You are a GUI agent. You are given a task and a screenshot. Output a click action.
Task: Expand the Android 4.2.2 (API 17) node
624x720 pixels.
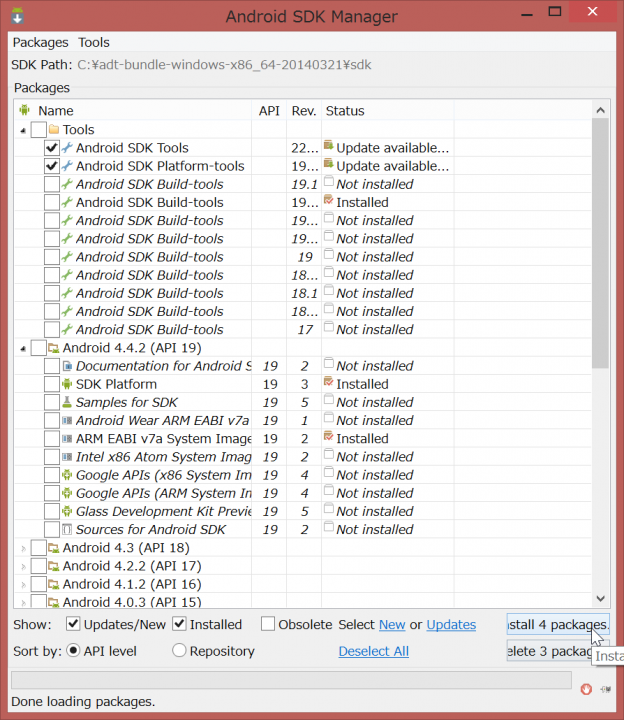coord(23,567)
